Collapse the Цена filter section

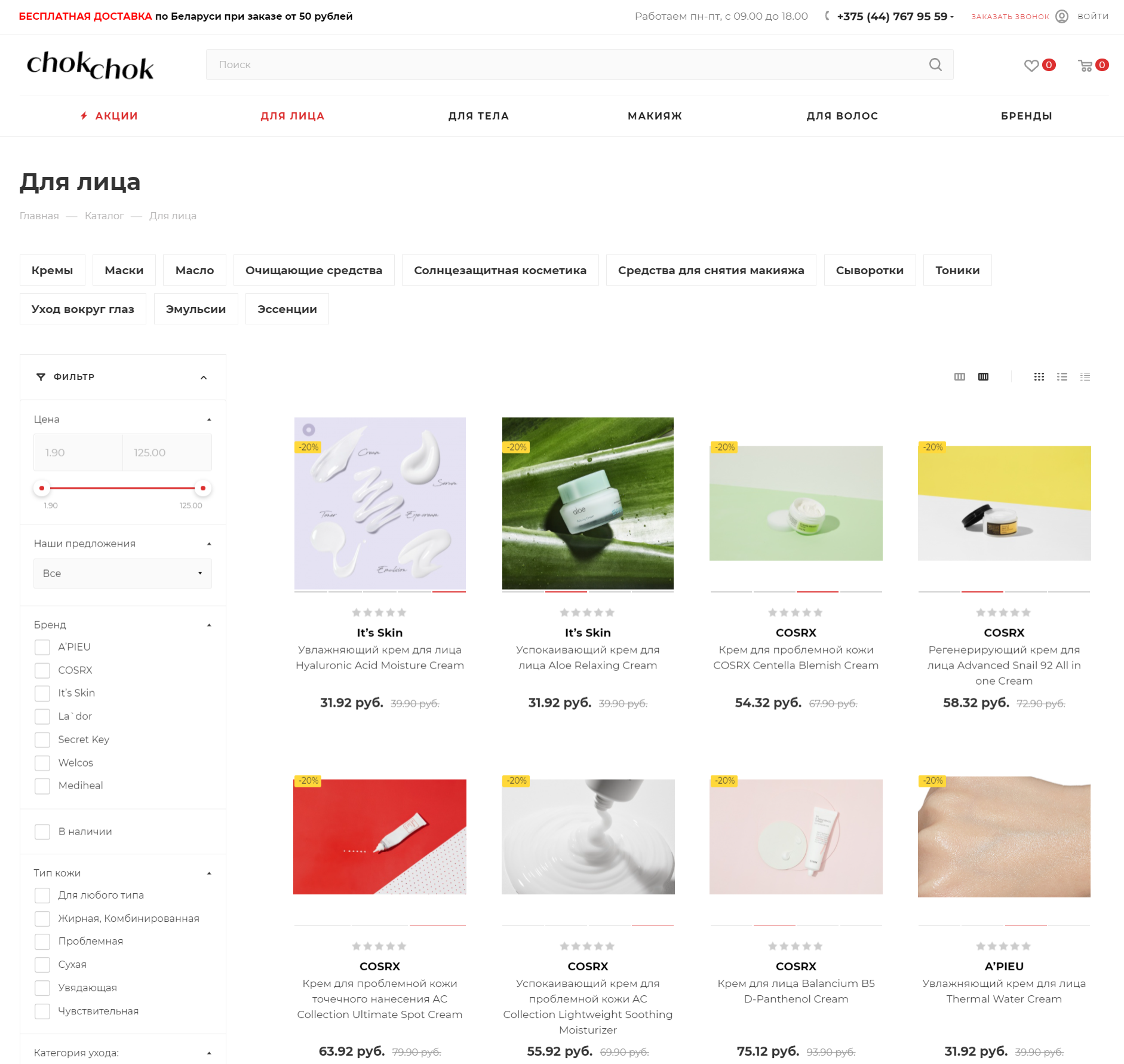pyautogui.click(x=209, y=419)
